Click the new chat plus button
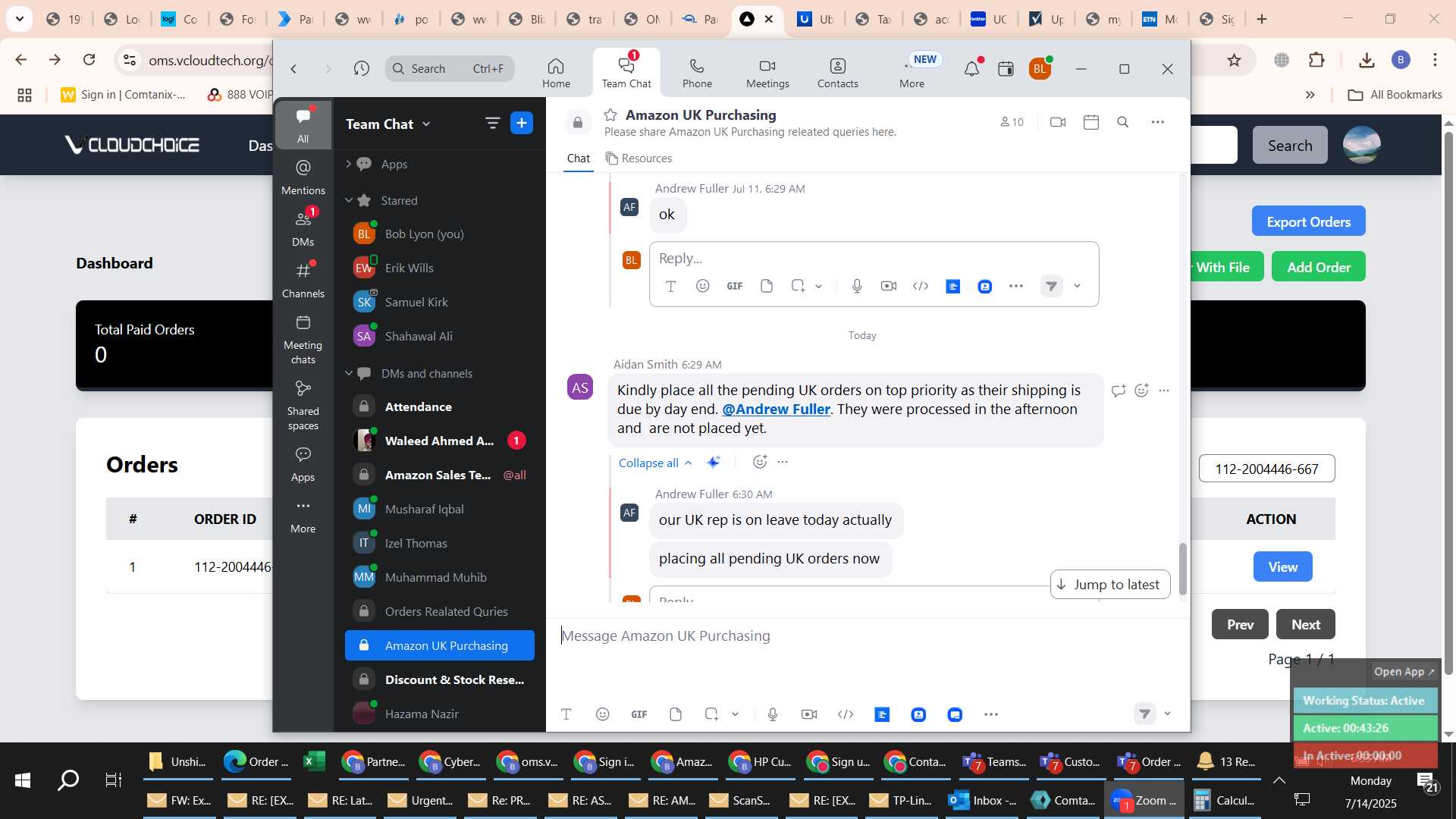Image resolution: width=1456 pixels, height=819 pixels. 522,123
